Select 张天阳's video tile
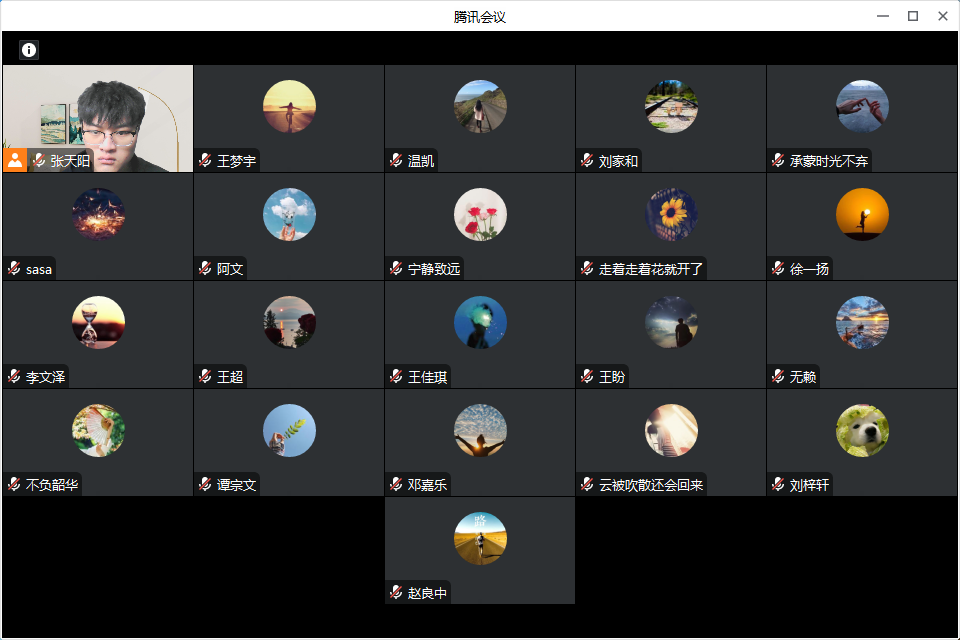 point(98,119)
